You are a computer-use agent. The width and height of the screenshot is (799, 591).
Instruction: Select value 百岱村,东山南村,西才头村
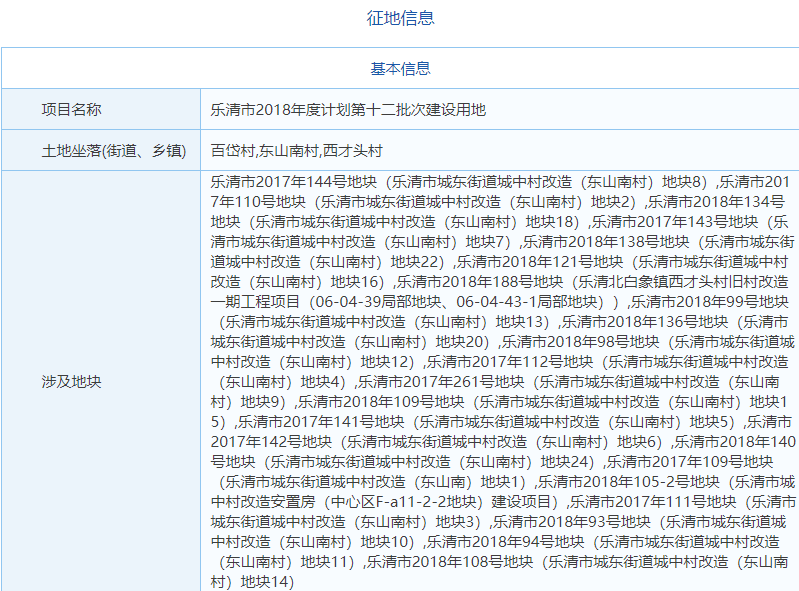pos(297,150)
